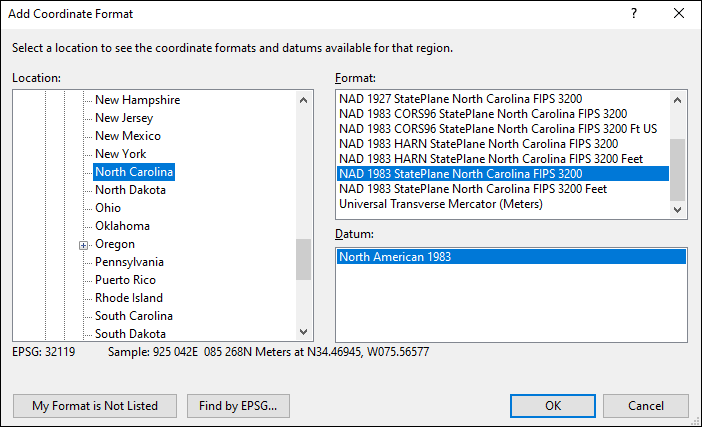Viewport: 702px width, 427px height.
Task: Select Oklahoma in Location tree
Action: tap(122, 226)
